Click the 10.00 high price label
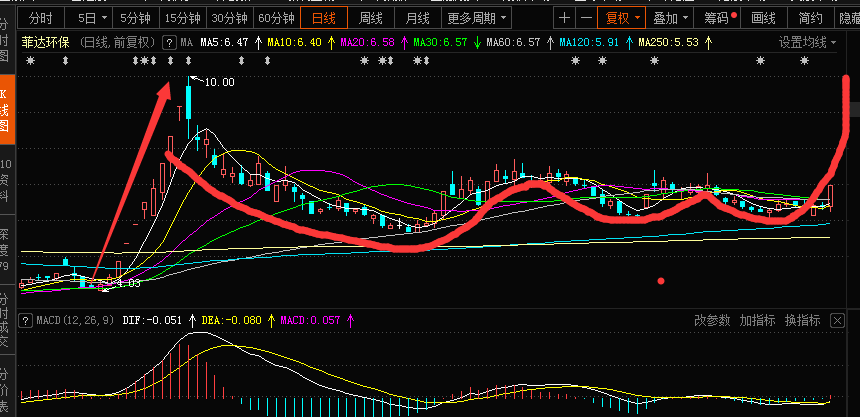This screenshot has height=417, width=860. 219,82
